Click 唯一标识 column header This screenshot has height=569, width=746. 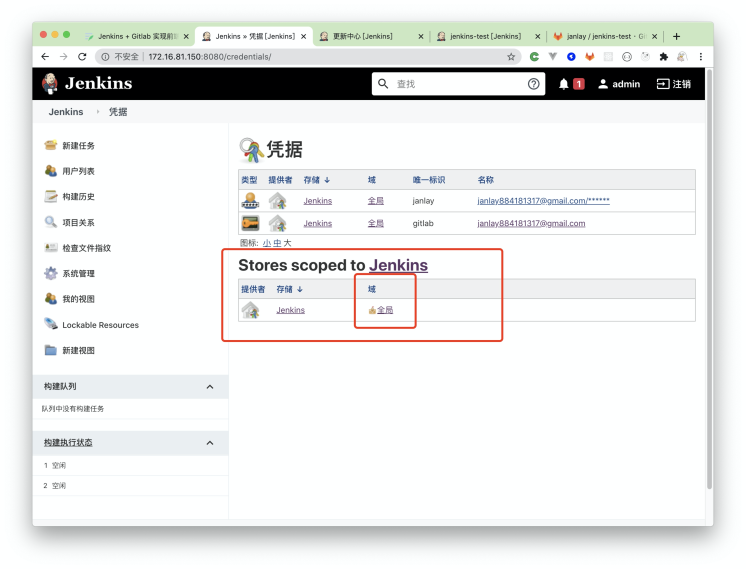tap(429, 180)
